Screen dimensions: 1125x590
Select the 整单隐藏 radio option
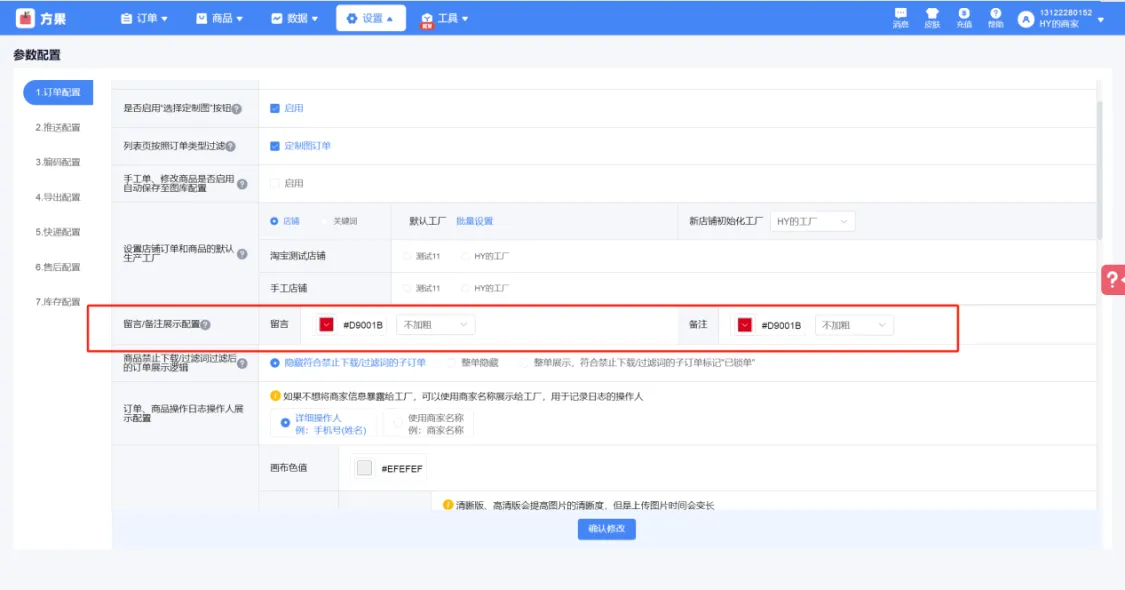[x=453, y=362]
